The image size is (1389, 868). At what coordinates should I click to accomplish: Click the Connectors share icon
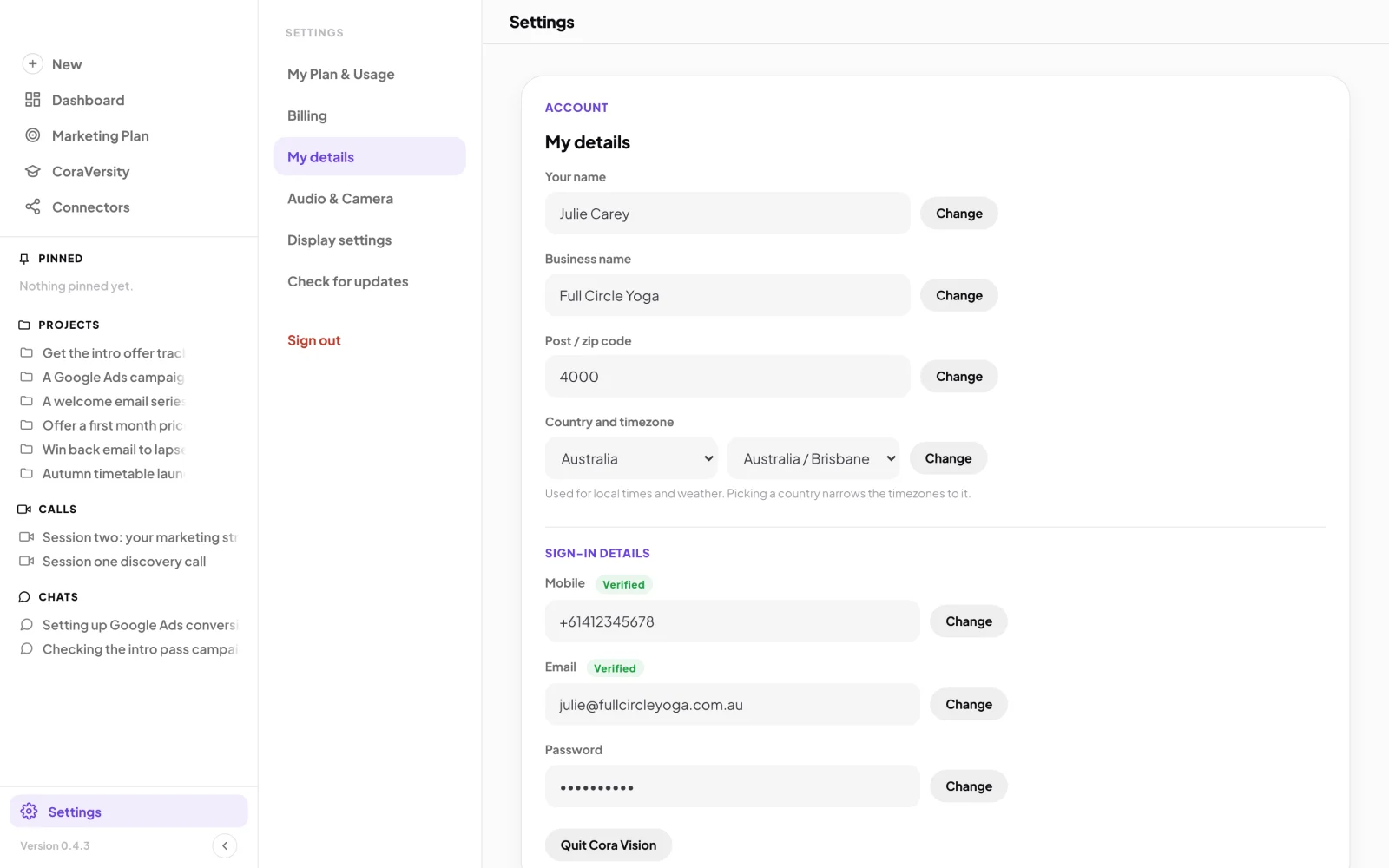pos(33,207)
